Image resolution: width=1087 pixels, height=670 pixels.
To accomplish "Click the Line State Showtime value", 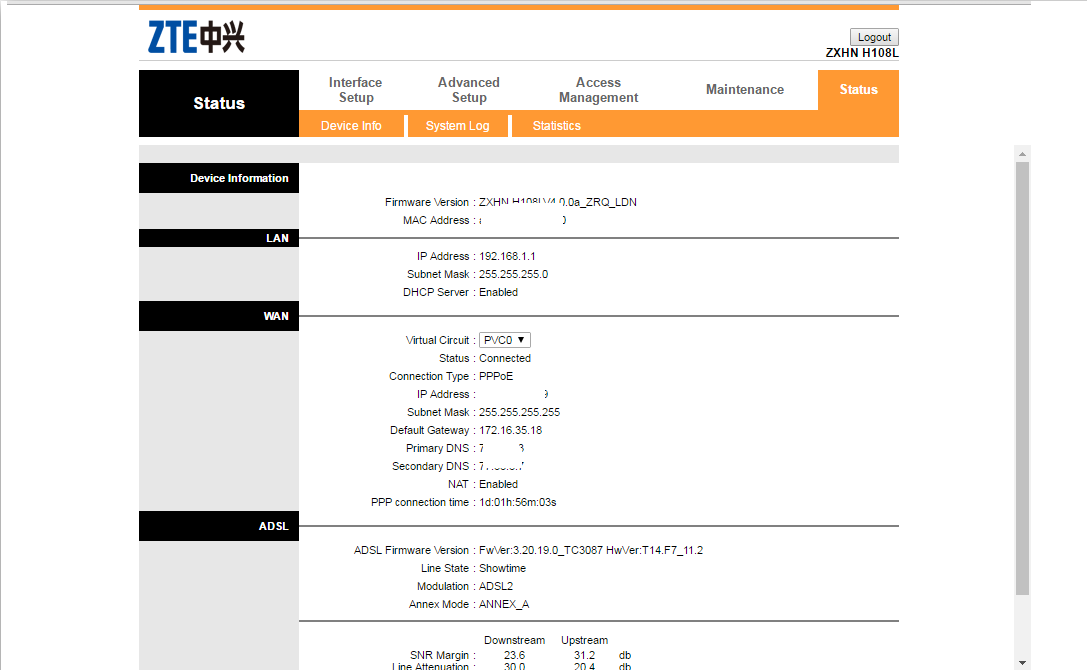I will pyautogui.click(x=503, y=568).
